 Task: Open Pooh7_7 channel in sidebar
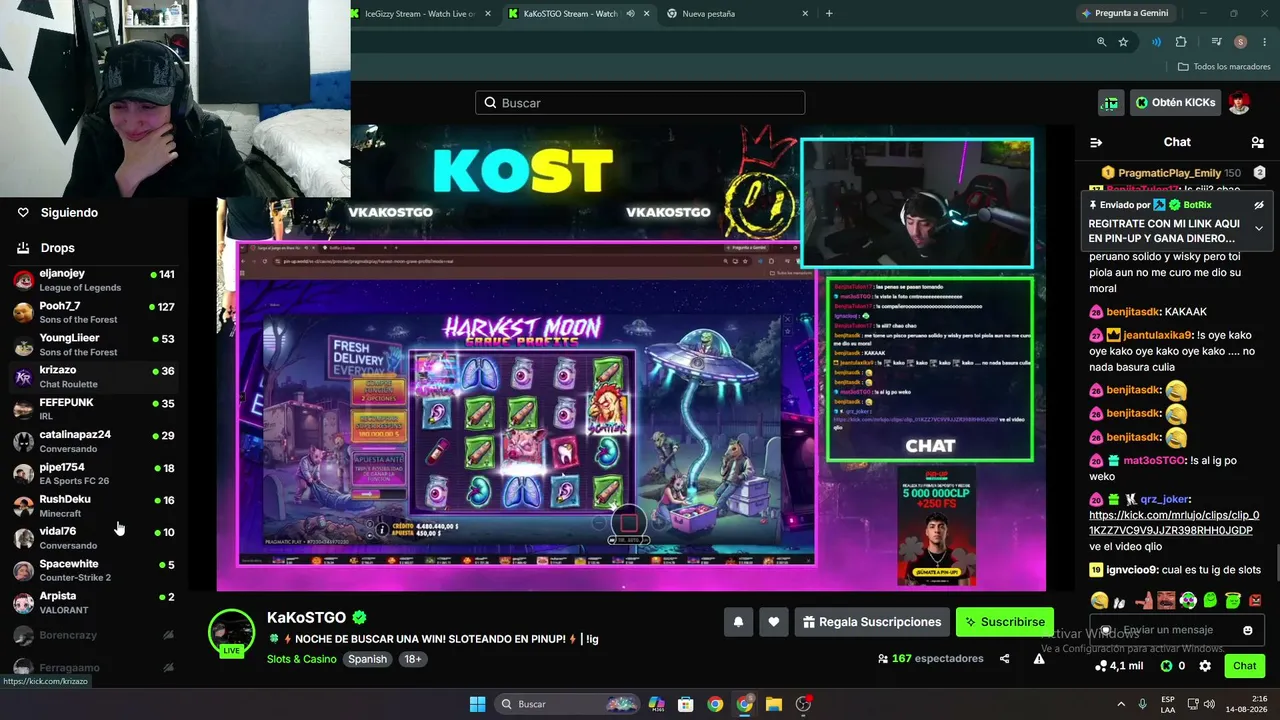[x=94, y=312]
